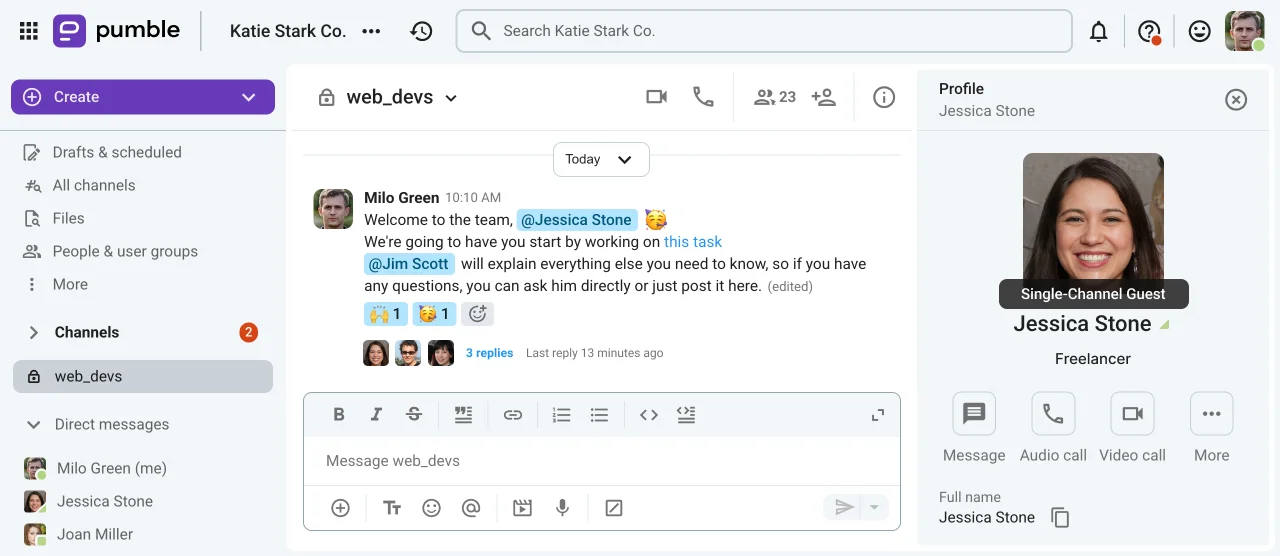Click the Message web_devs input field
Image resolution: width=1280 pixels, height=556 pixels.
pyautogui.click(x=602, y=461)
